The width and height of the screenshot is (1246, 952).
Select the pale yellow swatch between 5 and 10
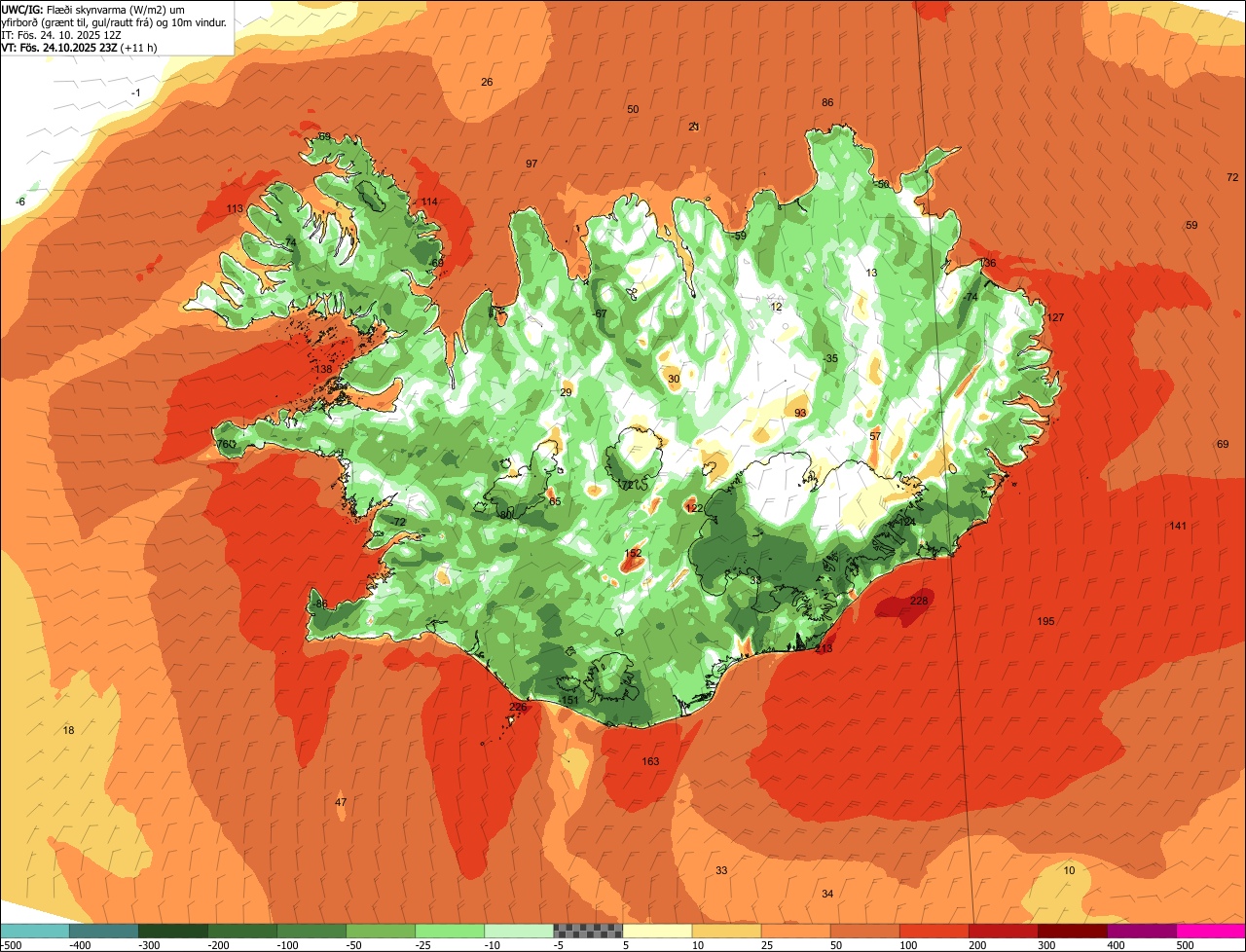(x=656, y=931)
